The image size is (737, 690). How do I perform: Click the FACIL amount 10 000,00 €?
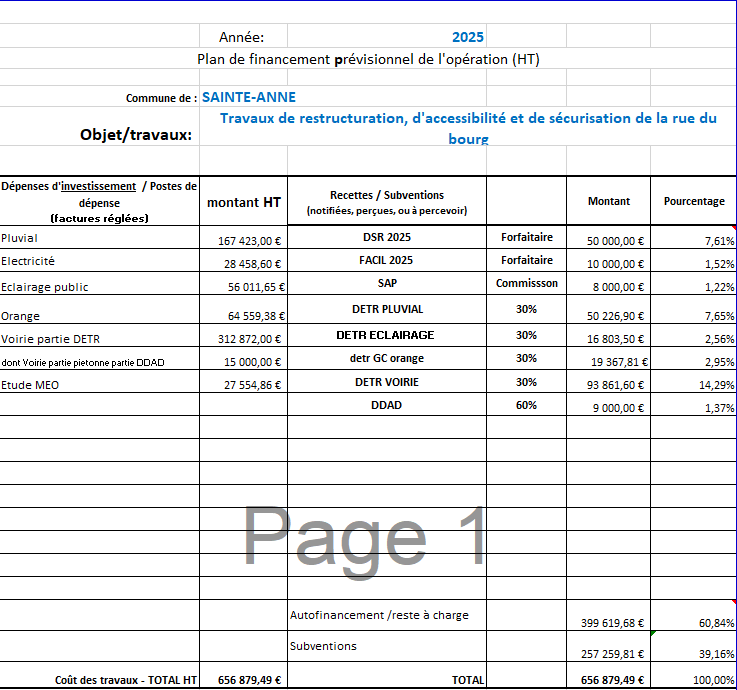[615, 264]
